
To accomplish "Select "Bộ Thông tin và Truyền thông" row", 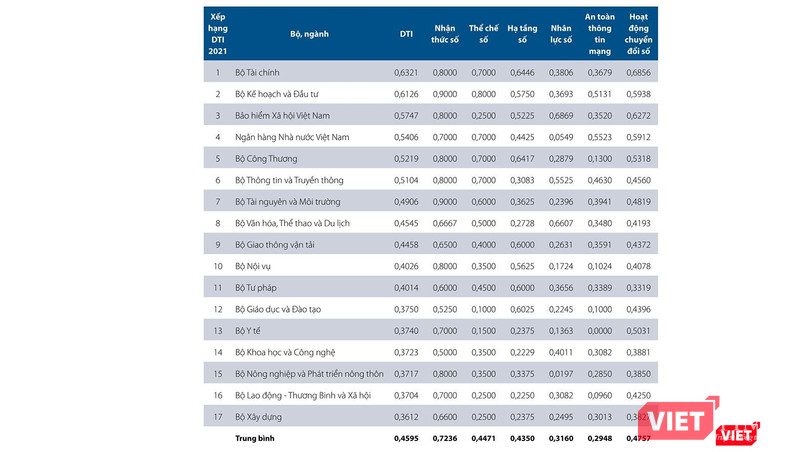I will tap(289, 180).
